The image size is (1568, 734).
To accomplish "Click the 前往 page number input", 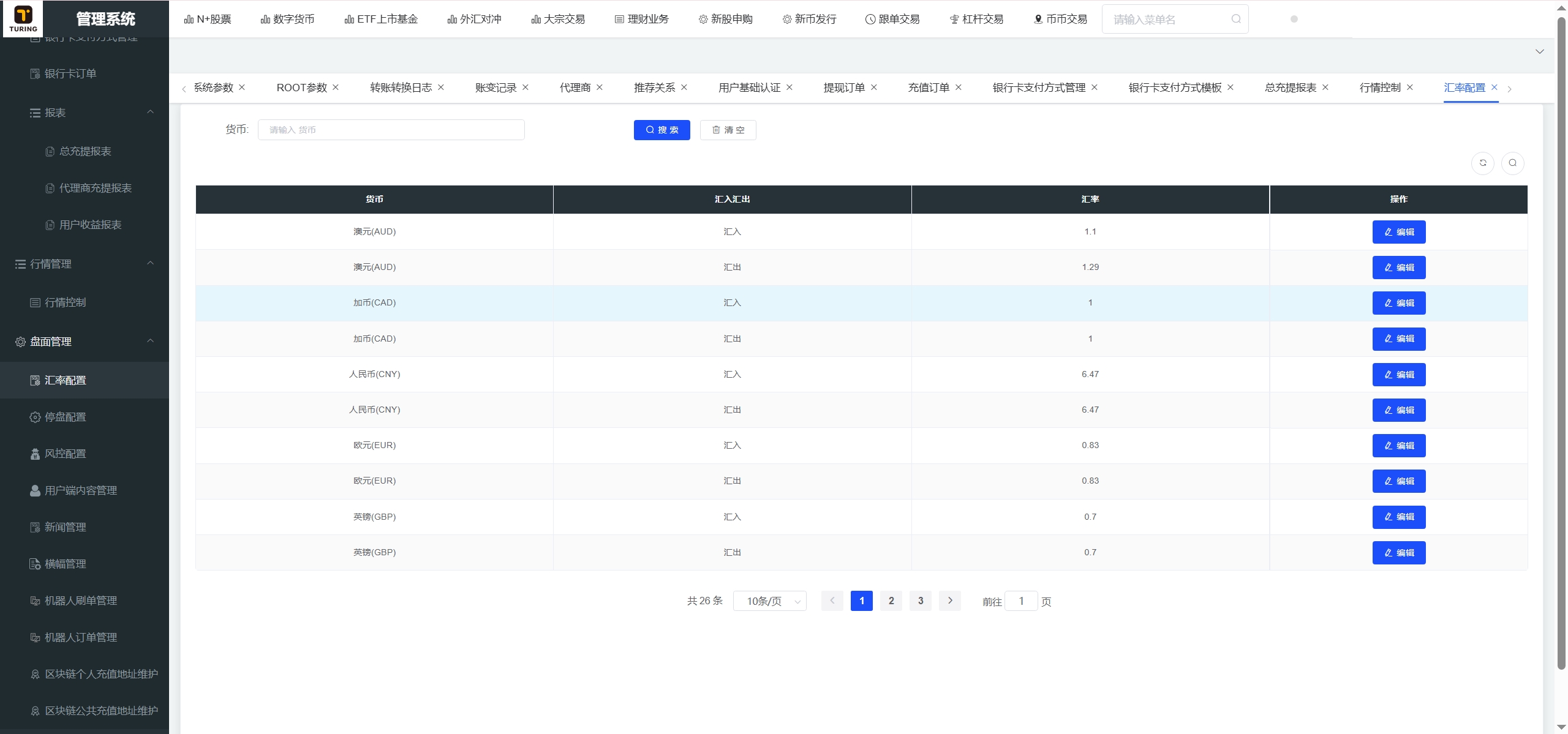I will (1021, 601).
